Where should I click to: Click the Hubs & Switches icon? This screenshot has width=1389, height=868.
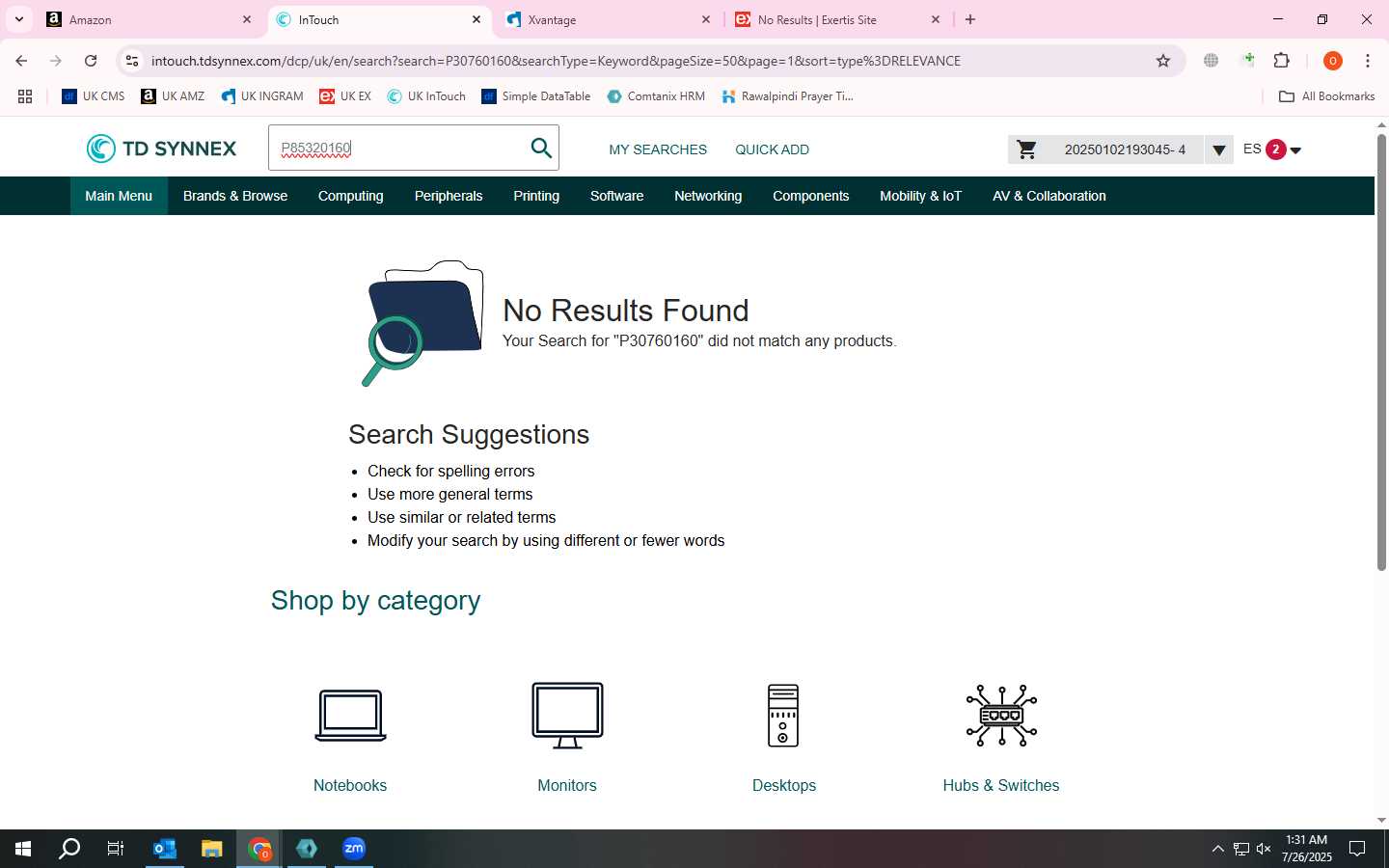[x=1001, y=716]
